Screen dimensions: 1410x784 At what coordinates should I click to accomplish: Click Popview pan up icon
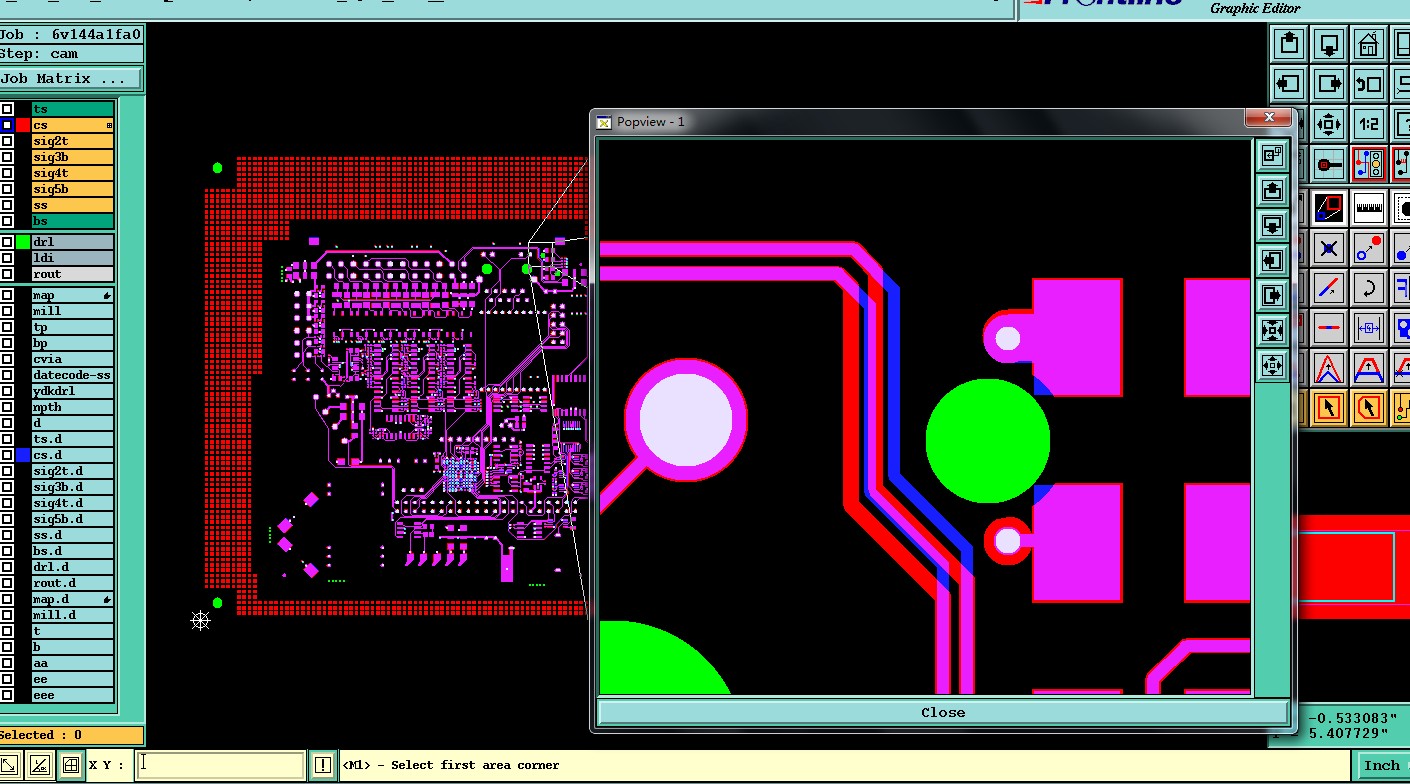tap(1272, 190)
